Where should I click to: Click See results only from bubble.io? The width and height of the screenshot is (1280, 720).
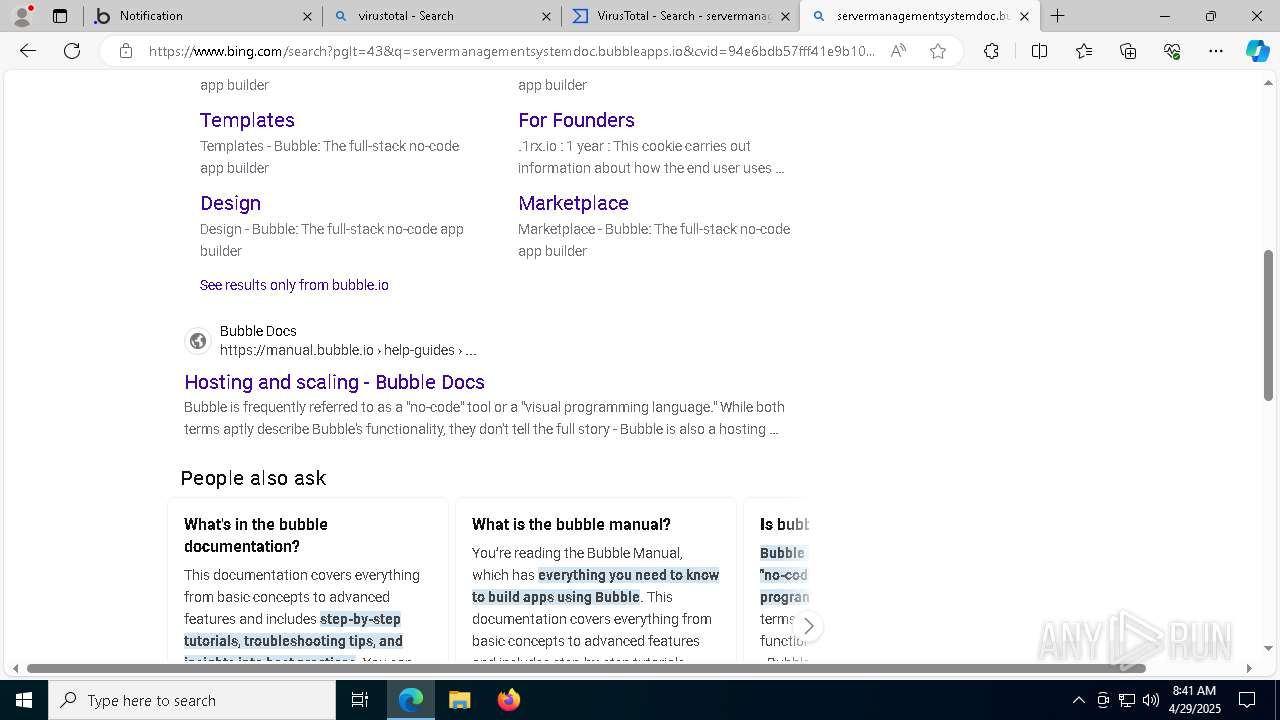pyautogui.click(x=294, y=285)
